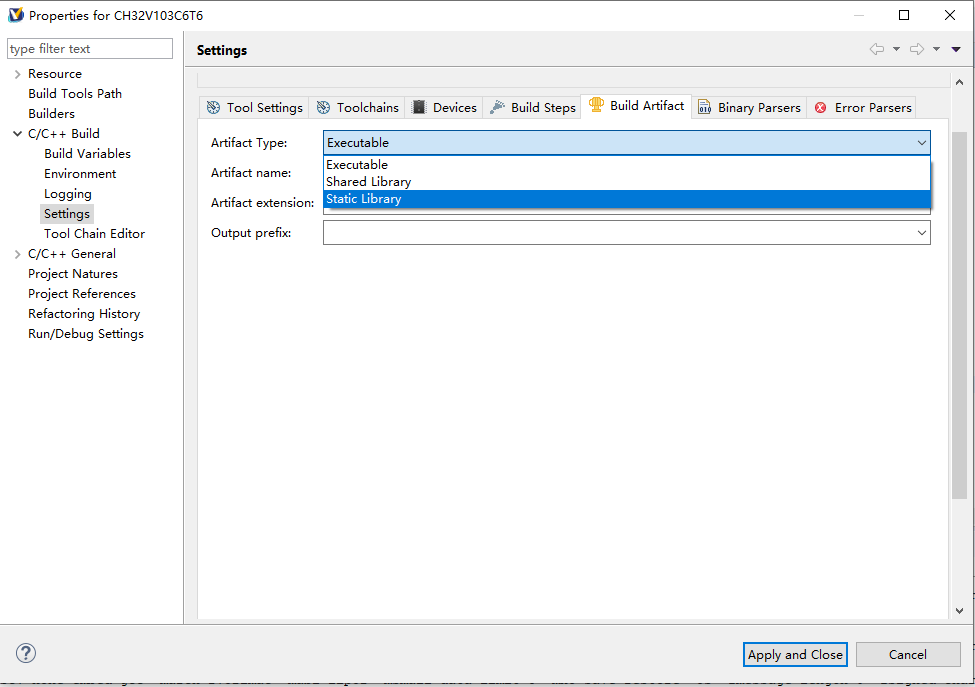Select Settings under C/C++ Build
The width and height of the screenshot is (975, 687).
67,214
